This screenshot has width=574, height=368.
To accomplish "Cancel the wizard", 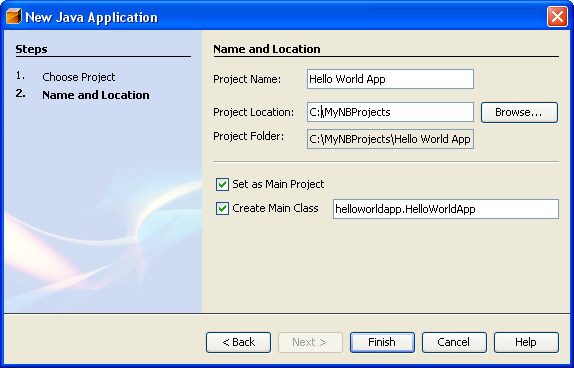I will [454, 342].
